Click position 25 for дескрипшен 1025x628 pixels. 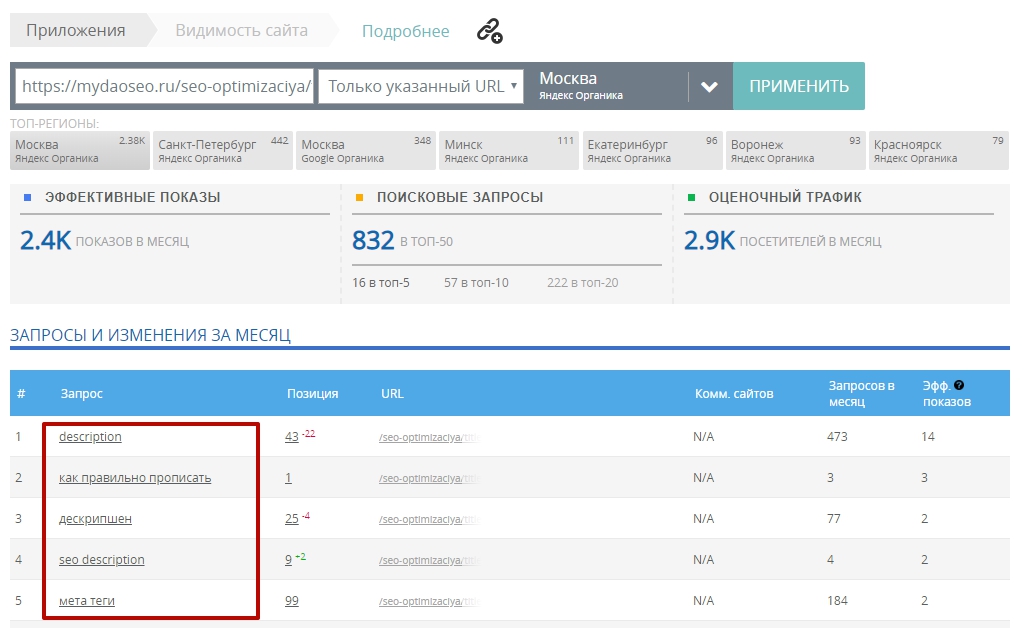pyautogui.click(x=292, y=520)
